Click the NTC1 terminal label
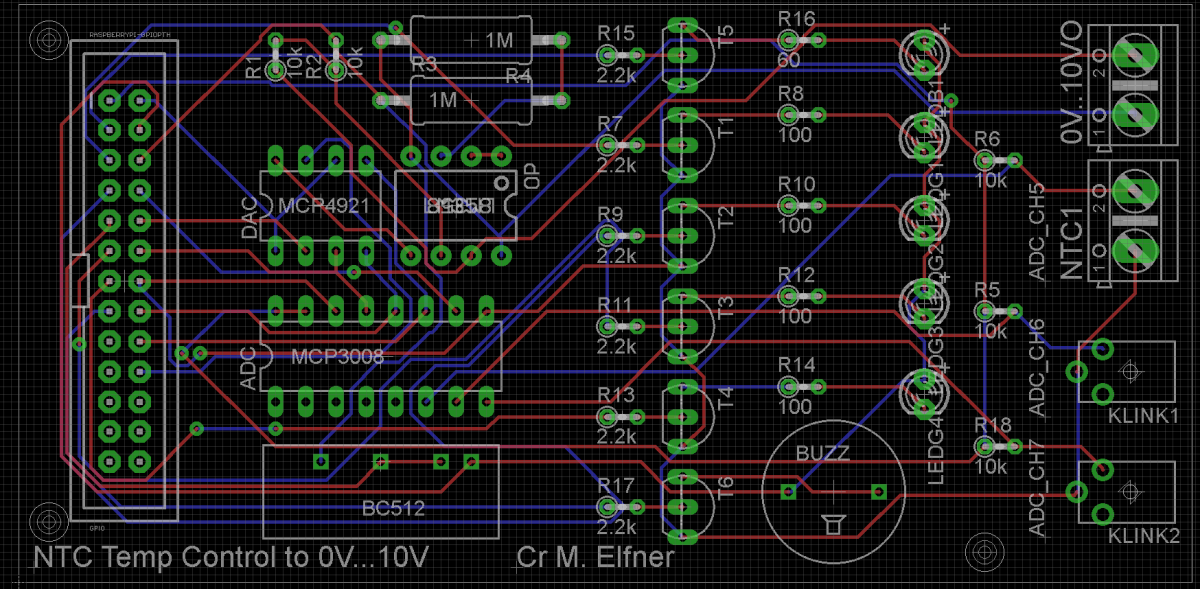 click(1073, 243)
